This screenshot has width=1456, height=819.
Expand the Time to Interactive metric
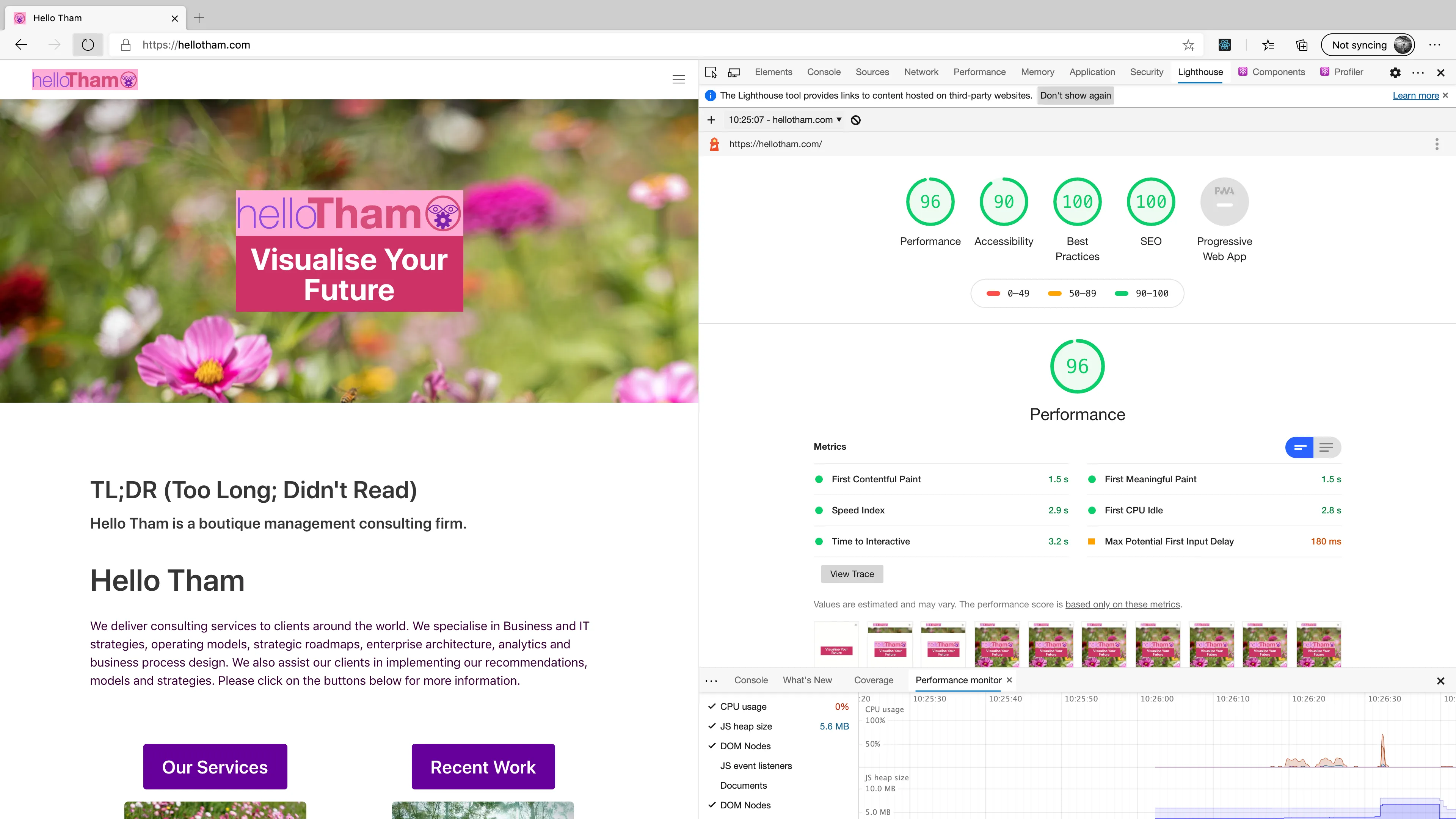point(941,541)
